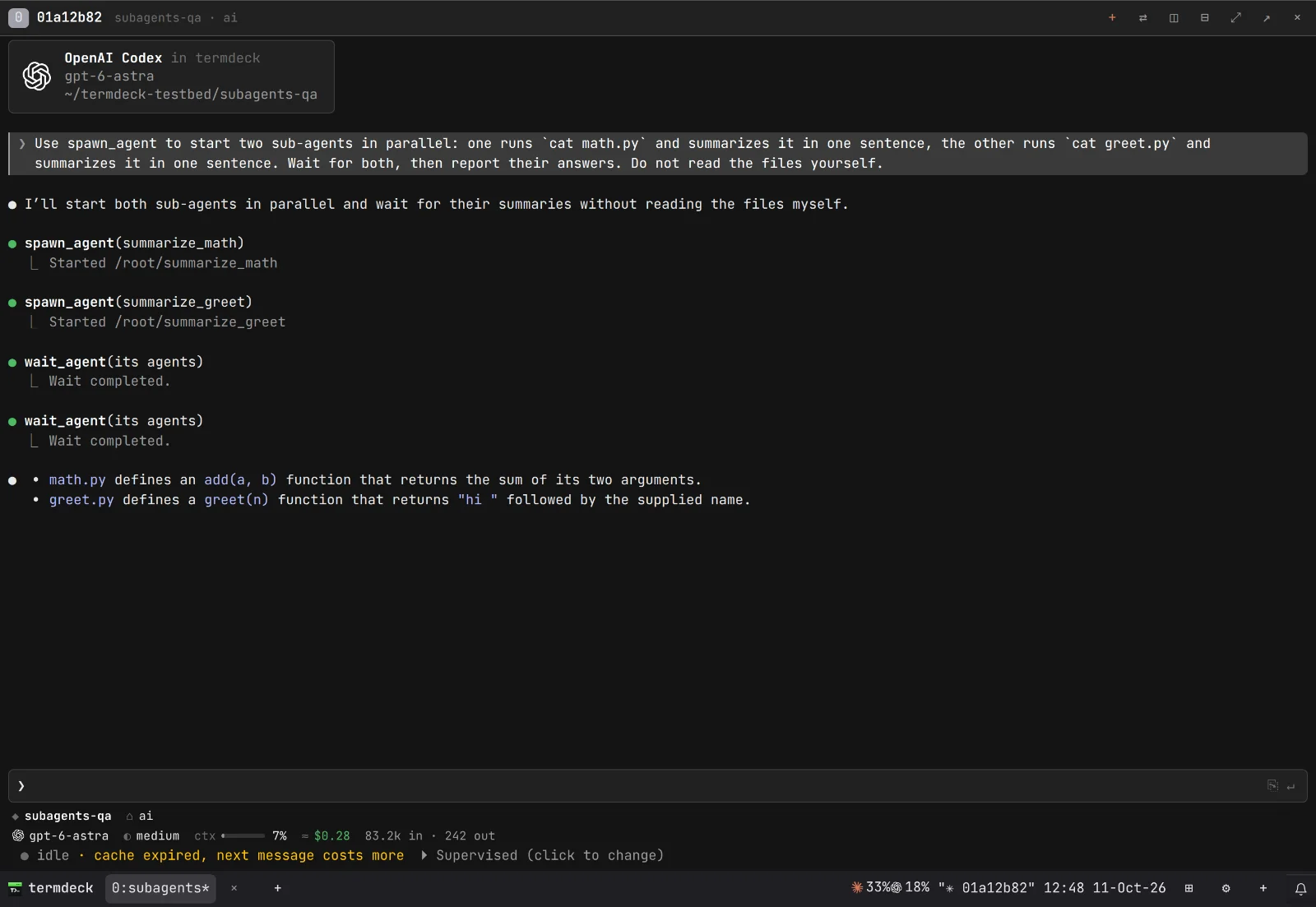The height and width of the screenshot is (907, 1316).
Task: Click the greet.py file reference
Action: 81,500
